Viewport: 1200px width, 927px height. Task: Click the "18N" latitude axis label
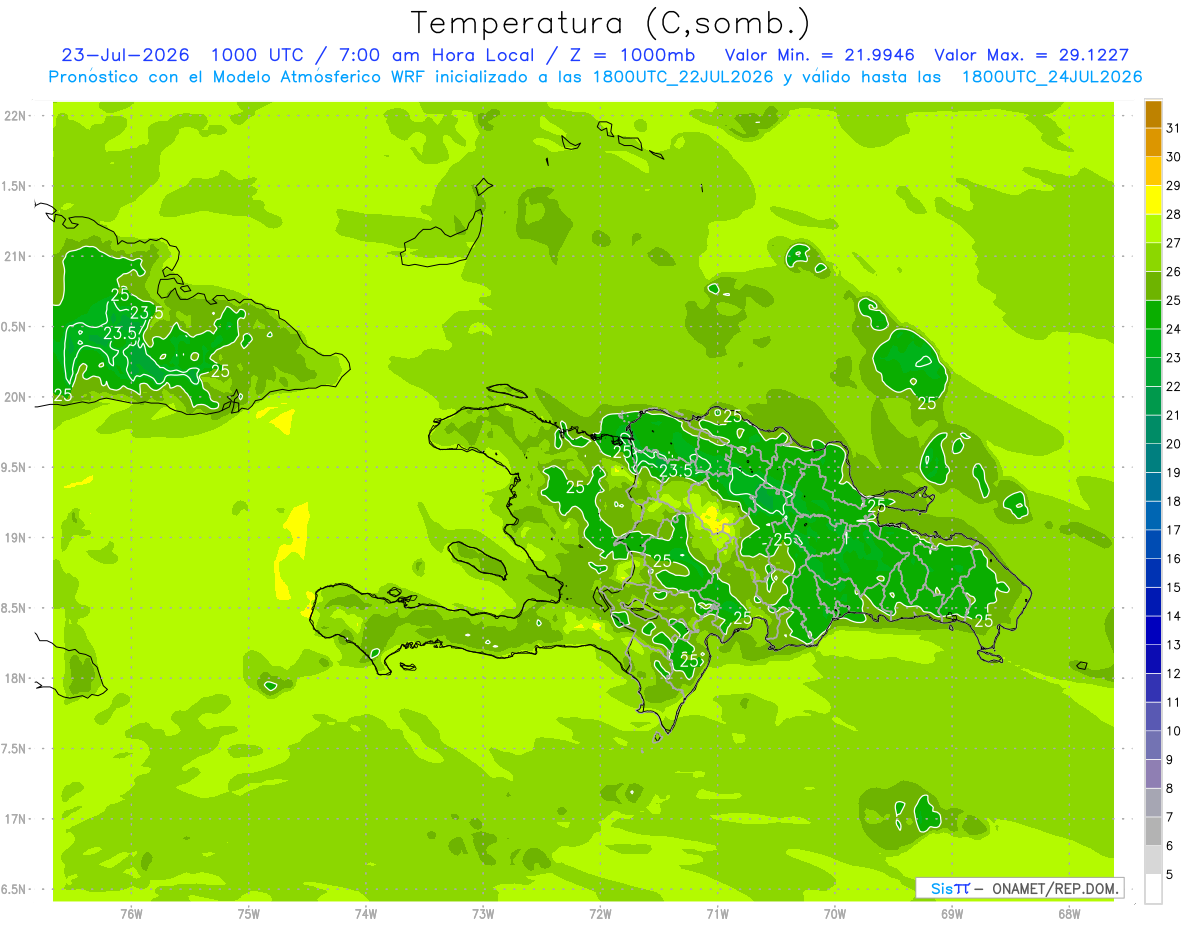(x=16, y=678)
